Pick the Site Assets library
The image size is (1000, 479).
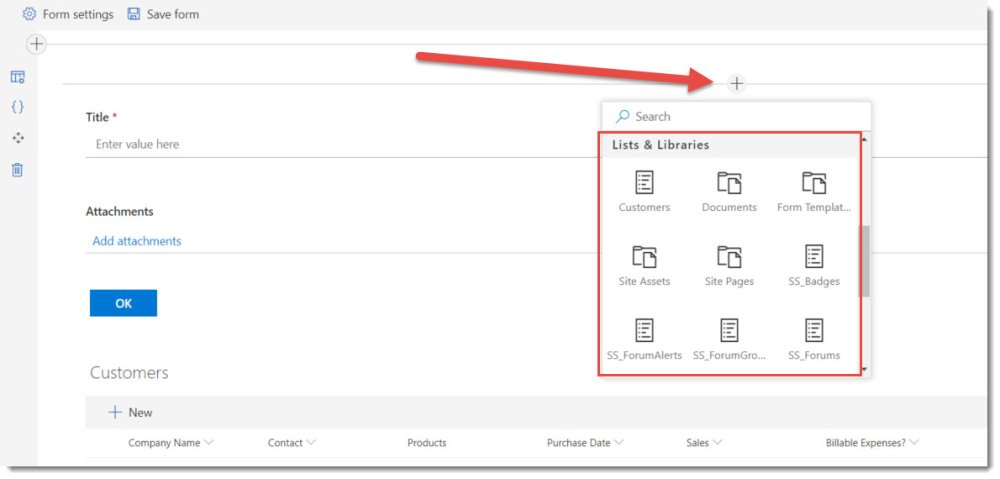644,258
